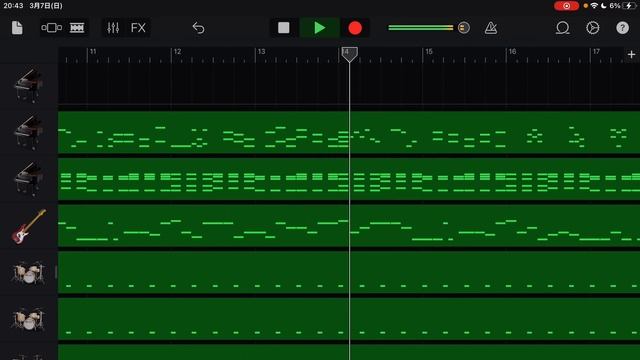640x360 pixels.
Task: Tap bar 16 on the ruler
Action: pyautogui.click(x=512, y=51)
